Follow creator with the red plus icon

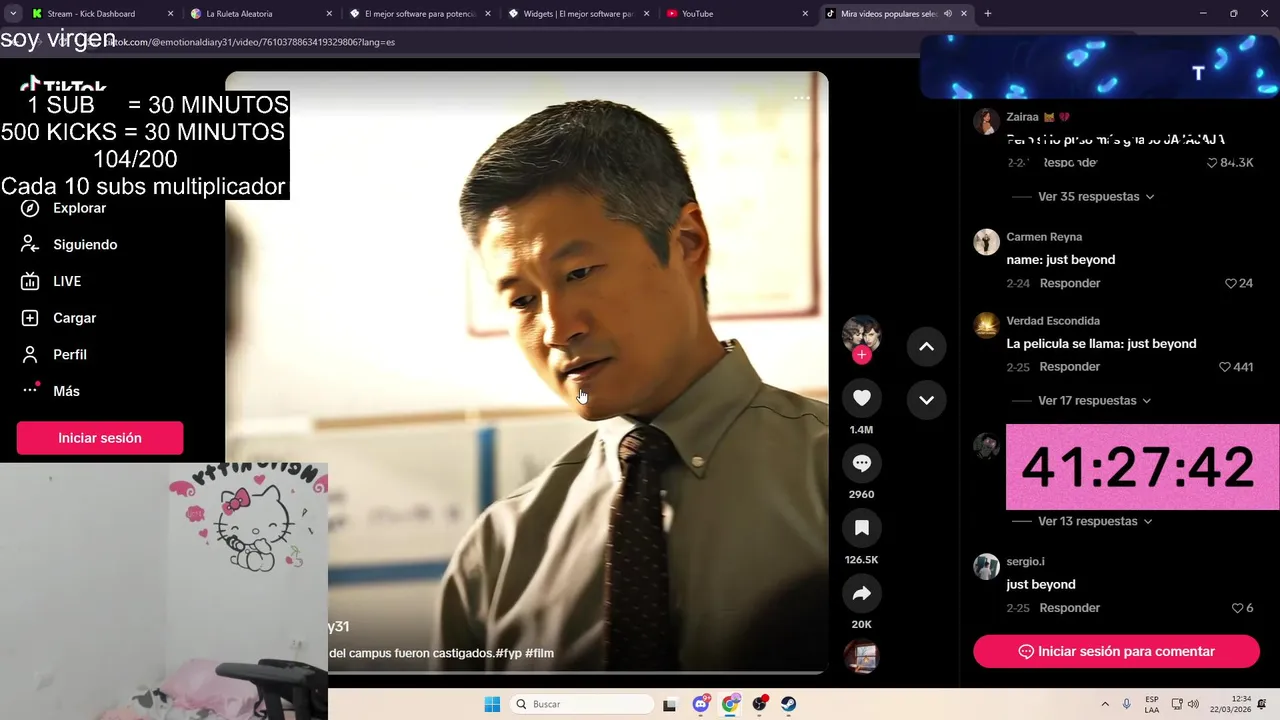coord(861,355)
